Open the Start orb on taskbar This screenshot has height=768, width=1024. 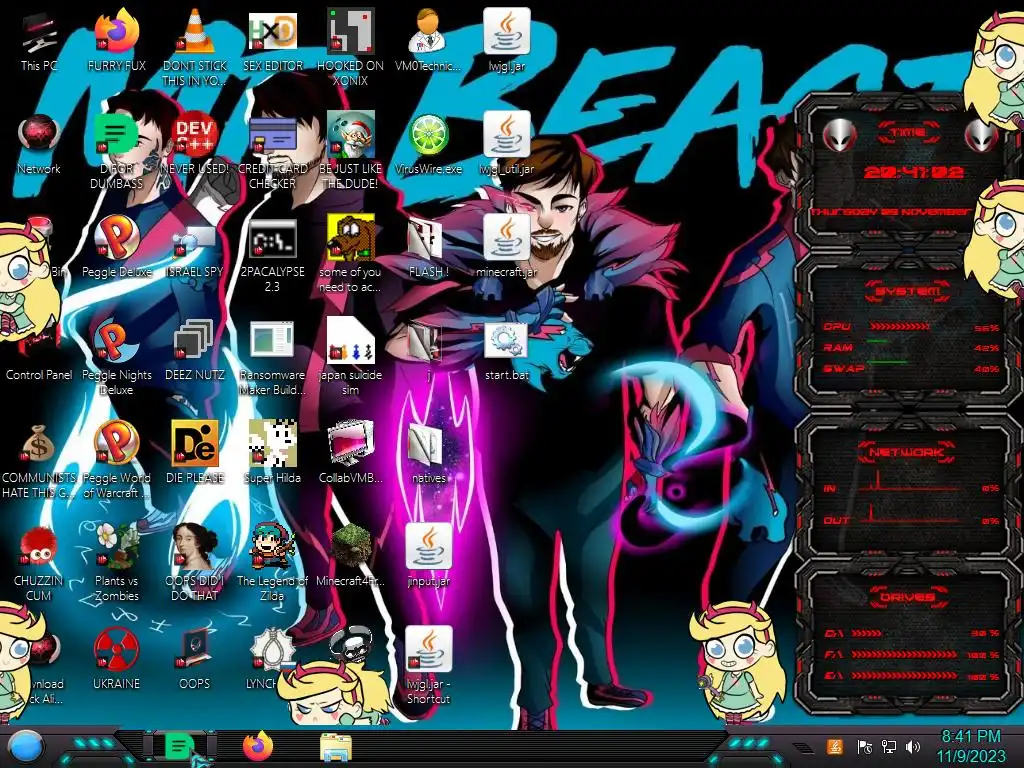(26, 747)
